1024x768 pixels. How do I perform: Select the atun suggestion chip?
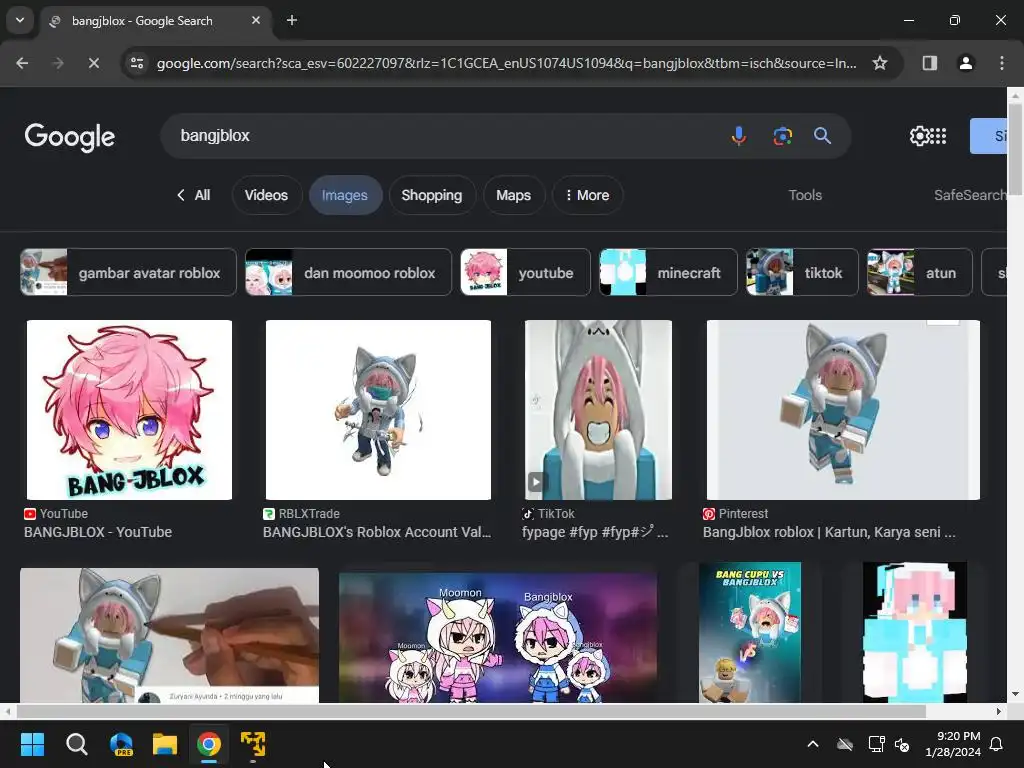click(920, 272)
